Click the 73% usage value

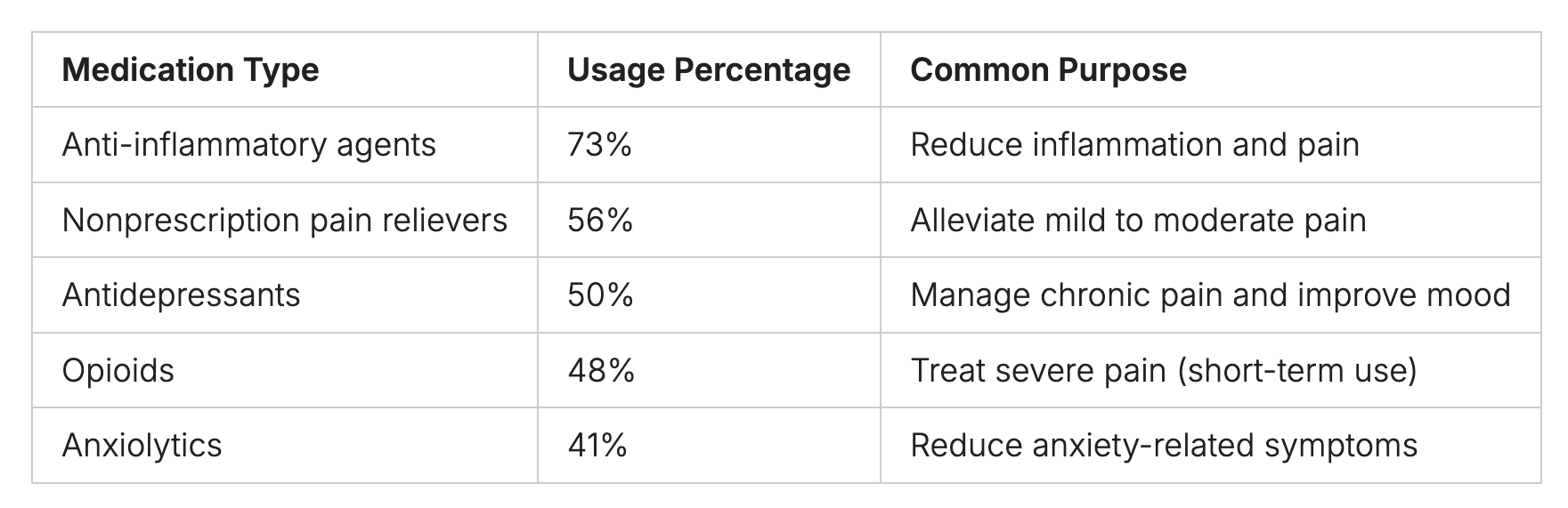pyautogui.click(x=599, y=145)
